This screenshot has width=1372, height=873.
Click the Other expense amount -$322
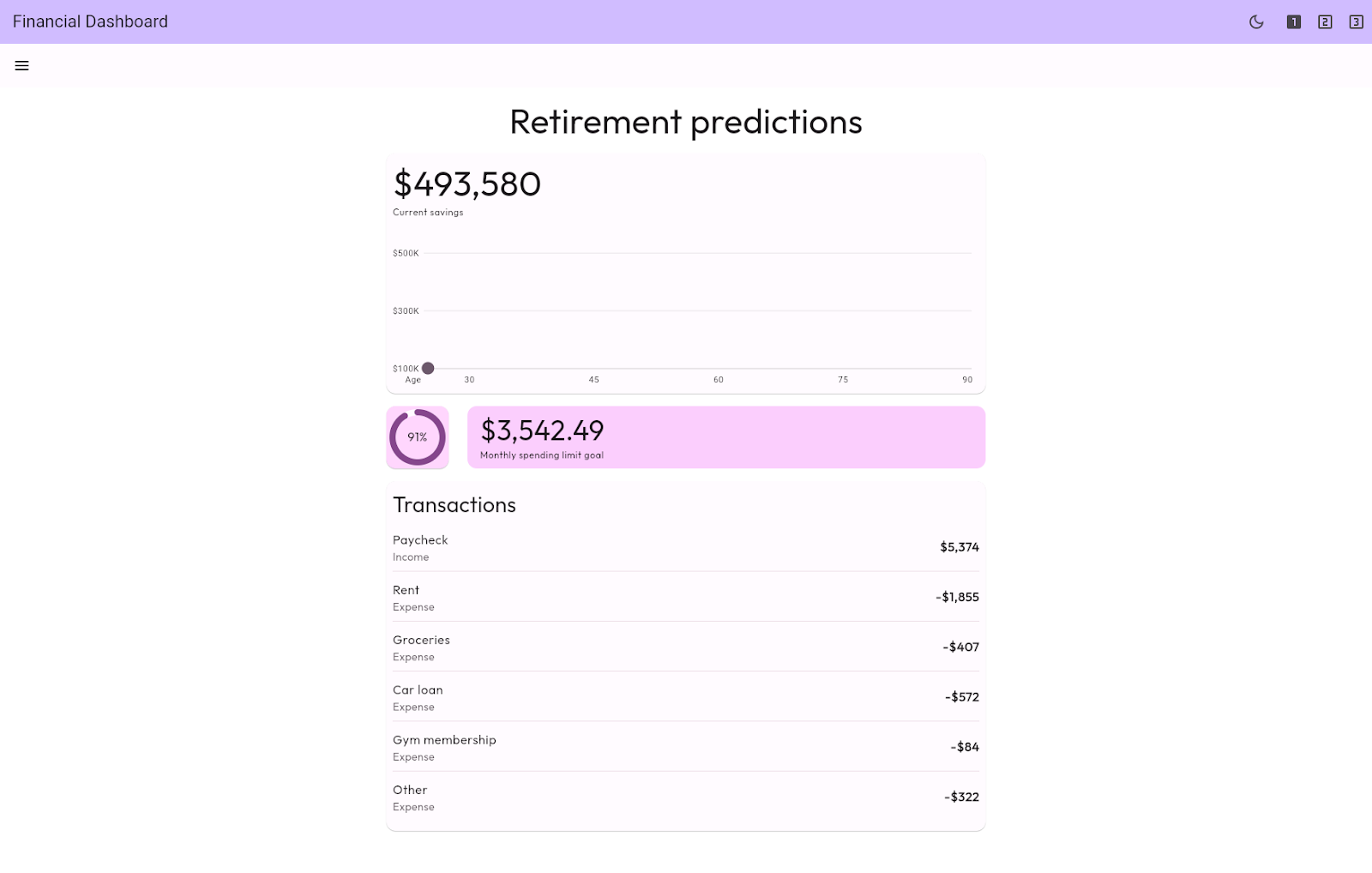tap(961, 797)
